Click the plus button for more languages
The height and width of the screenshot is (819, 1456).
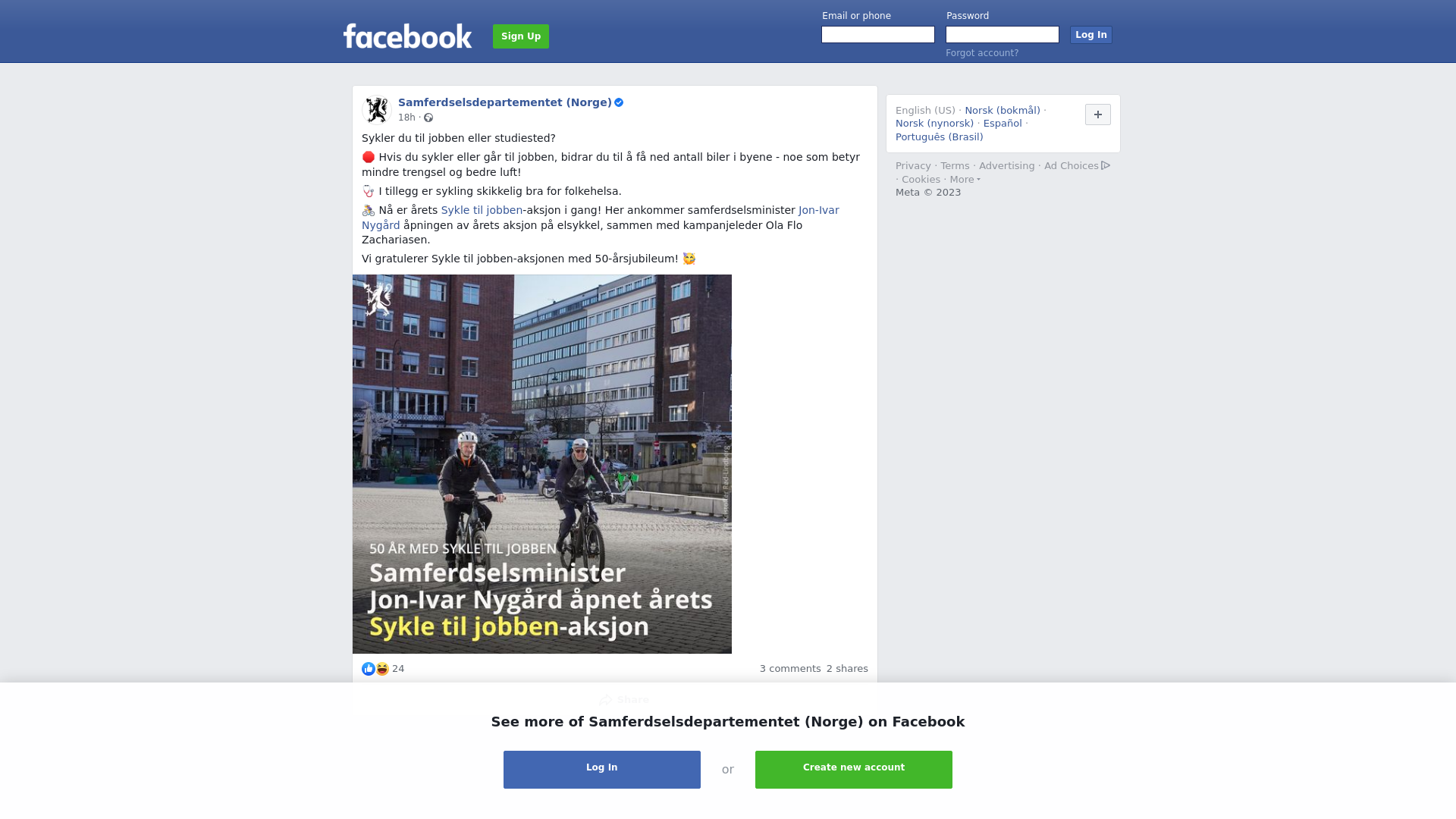(x=1098, y=115)
